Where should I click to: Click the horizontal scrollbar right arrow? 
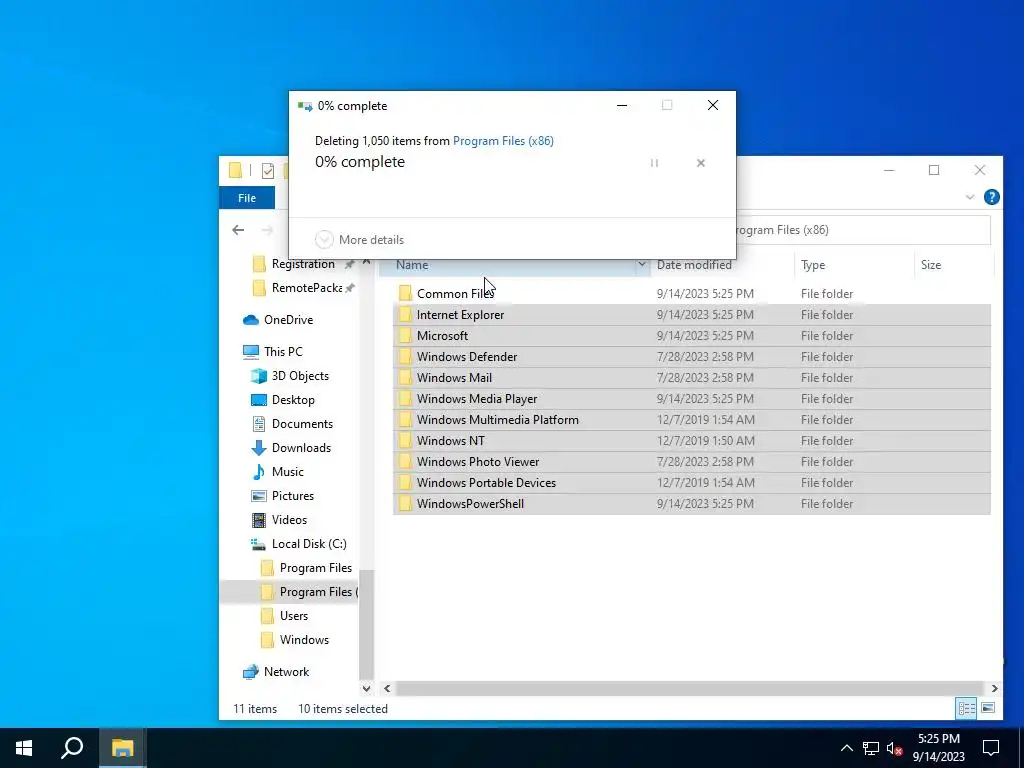pos(995,688)
